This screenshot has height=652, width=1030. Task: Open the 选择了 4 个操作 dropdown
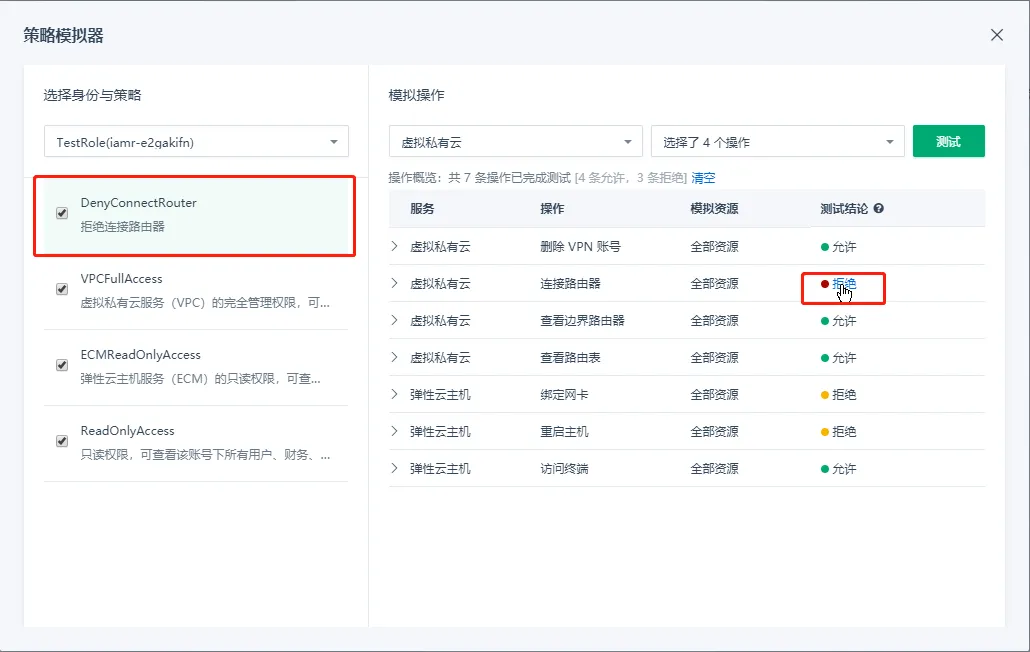(x=777, y=142)
